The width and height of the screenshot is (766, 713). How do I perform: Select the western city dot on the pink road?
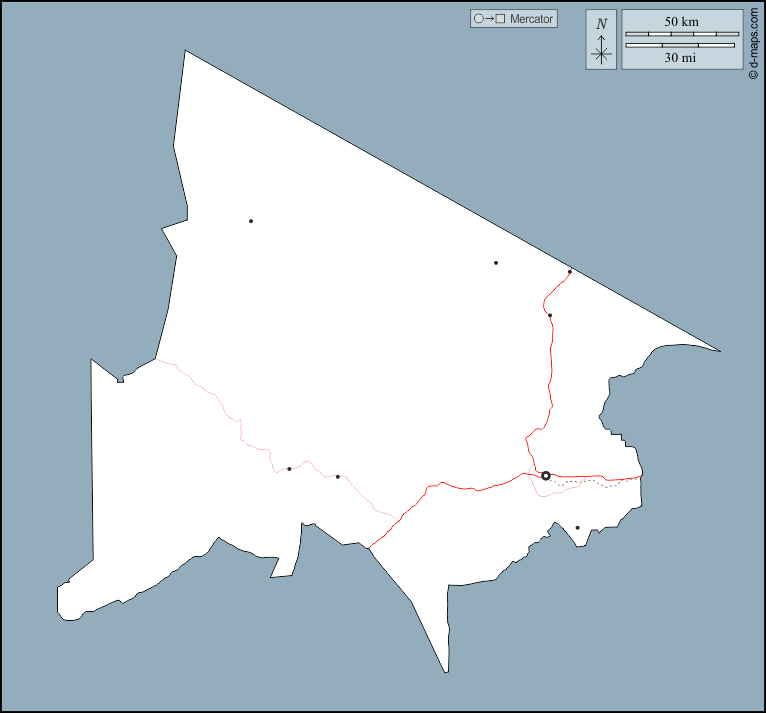pos(289,468)
